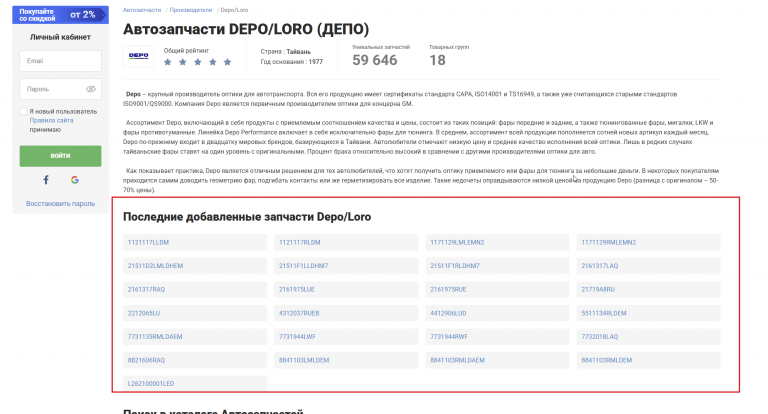Viewport: 768px width, 414px height.
Task: Click the unique parts count "59 646"
Action: pyautogui.click(x=375, y=60)
